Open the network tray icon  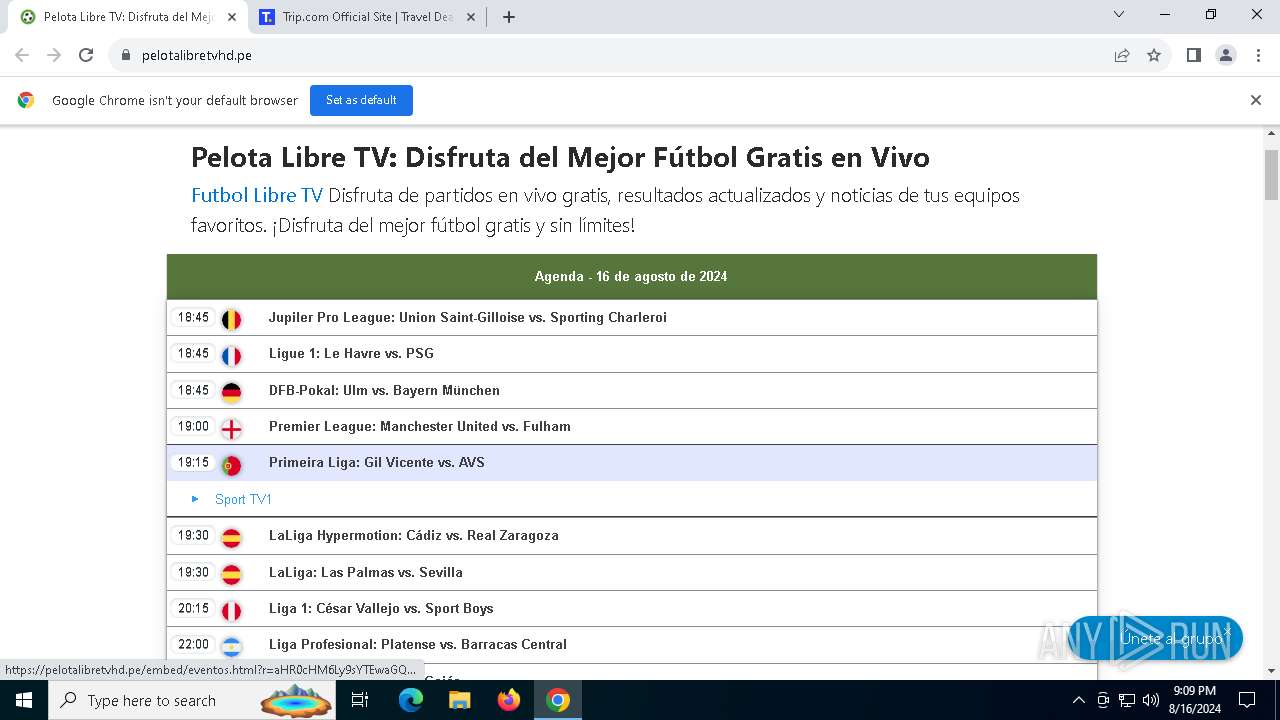pos(1127,700)
